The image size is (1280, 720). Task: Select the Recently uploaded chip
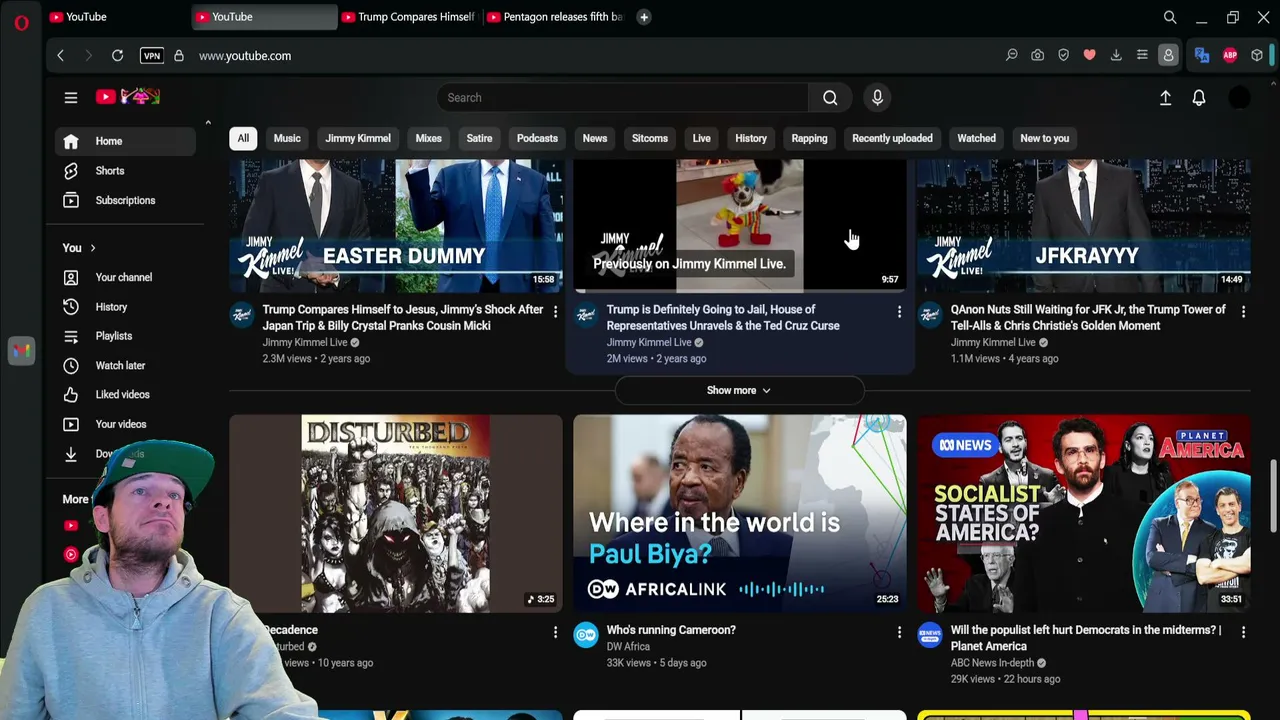point(892,138)
